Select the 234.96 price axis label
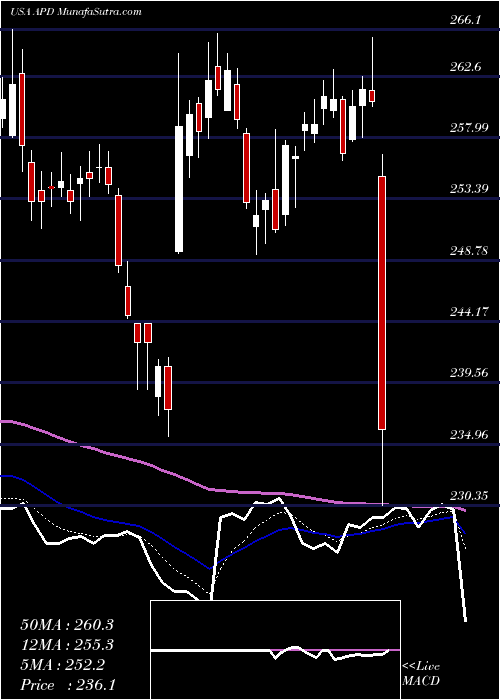The width and height of the screenshot is (500, 700). click(468, 434)
